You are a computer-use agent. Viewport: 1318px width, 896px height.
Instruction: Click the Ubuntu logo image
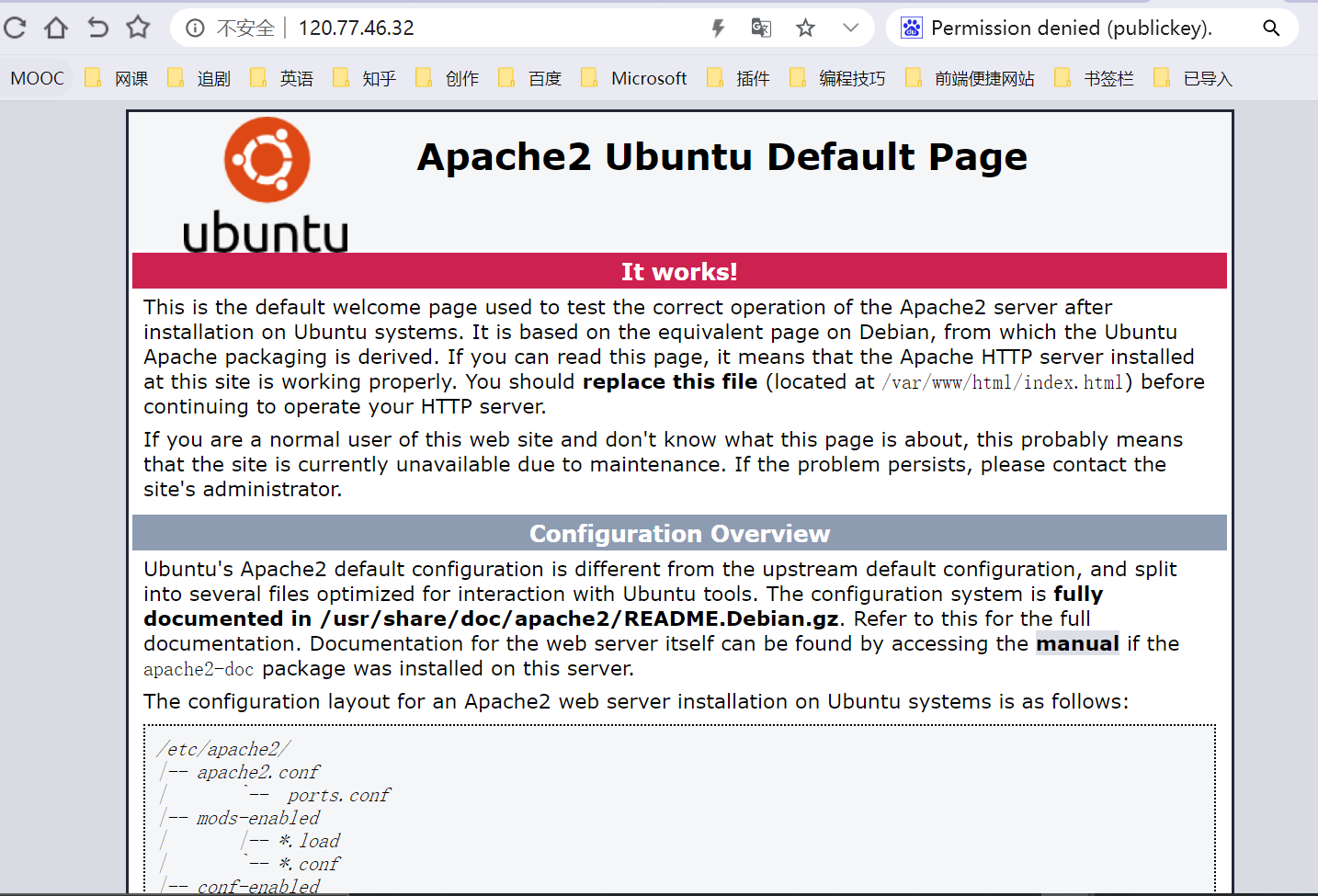pyautogui.click(x=267, y=185)
